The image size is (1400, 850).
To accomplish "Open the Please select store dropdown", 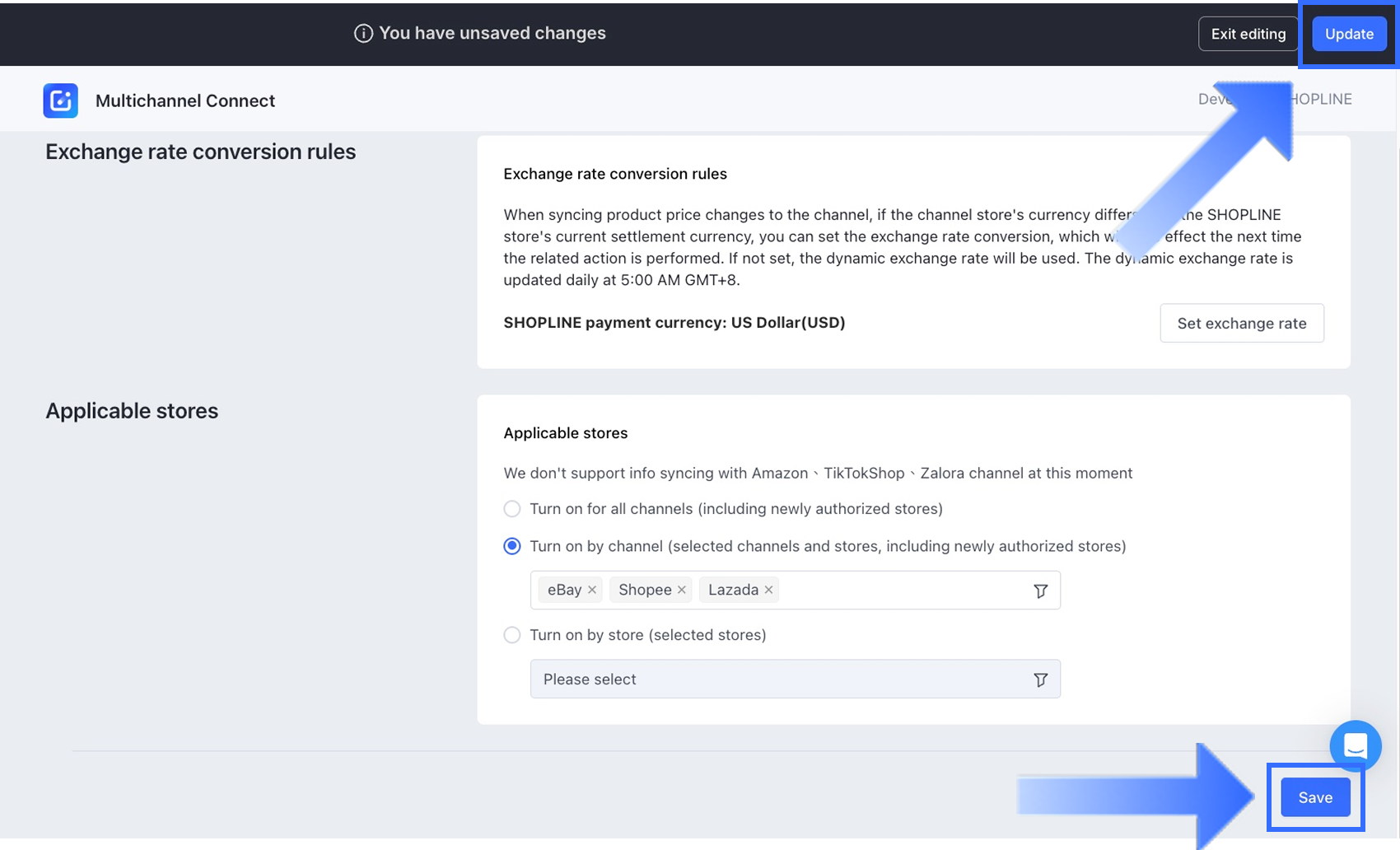I will pos(782,680).
